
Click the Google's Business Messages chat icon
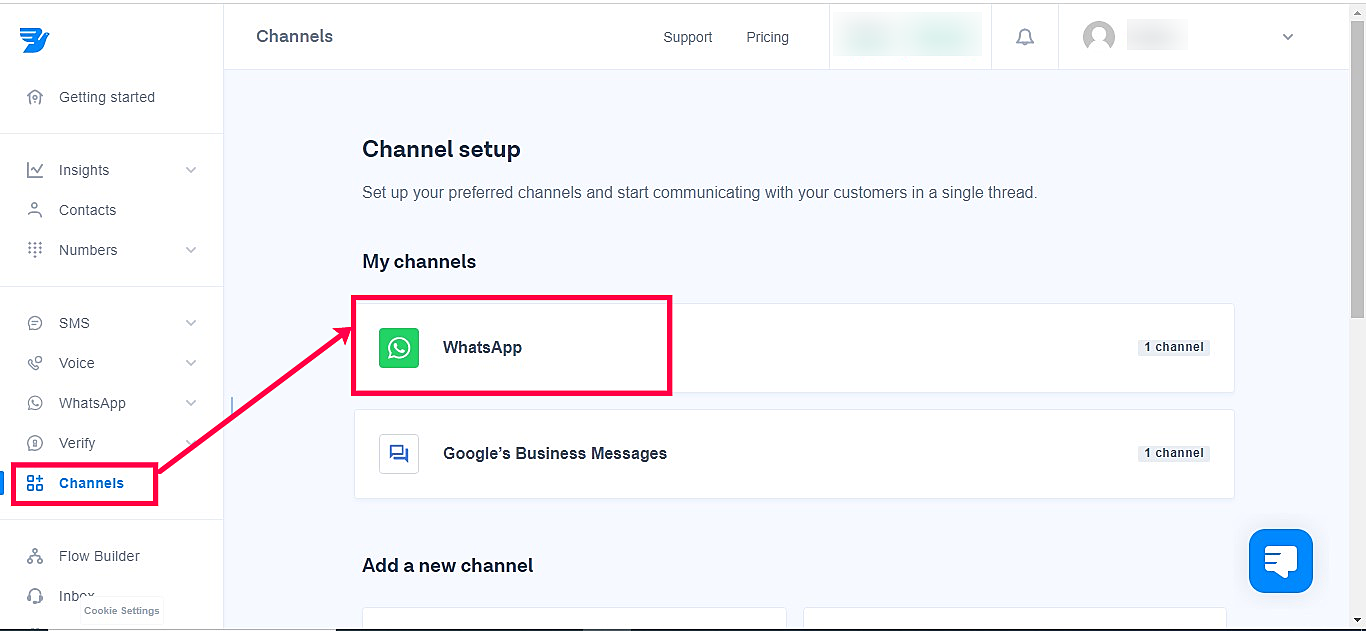point(399,454)
